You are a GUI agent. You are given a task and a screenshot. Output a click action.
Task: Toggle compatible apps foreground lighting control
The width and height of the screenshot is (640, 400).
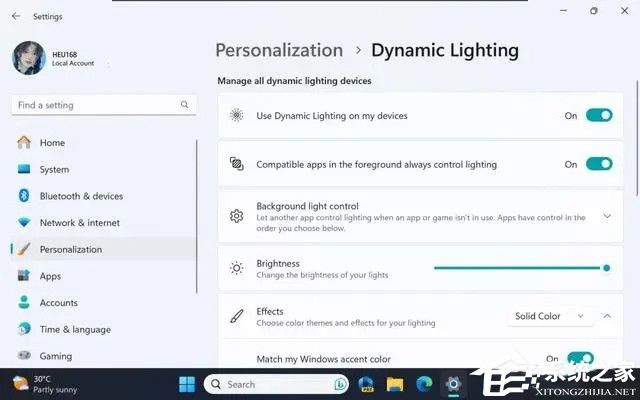click(599, 164)
